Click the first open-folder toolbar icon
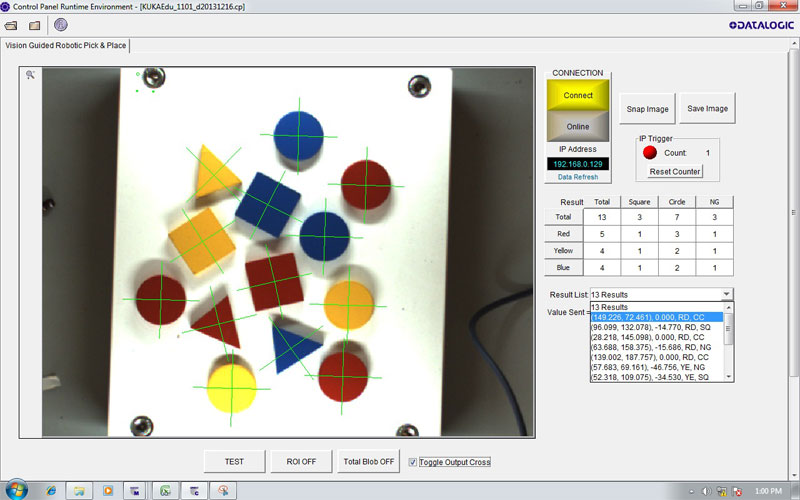800x500 pixels. pos(12,24)
